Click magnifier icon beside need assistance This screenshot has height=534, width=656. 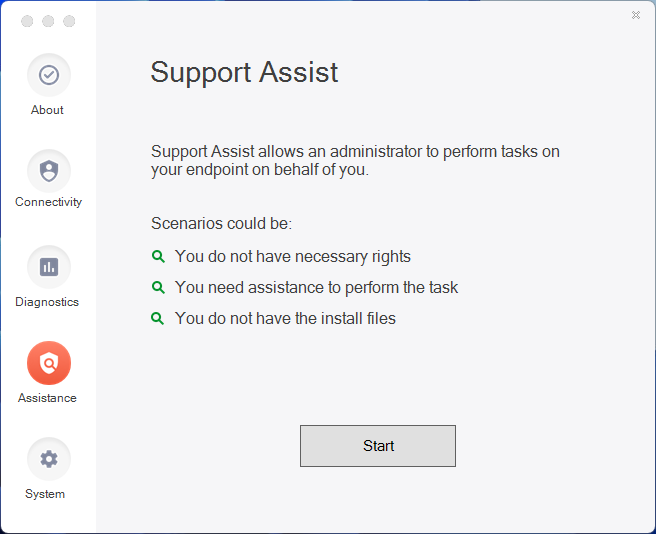pyautogui.click(x=158, y=287)
